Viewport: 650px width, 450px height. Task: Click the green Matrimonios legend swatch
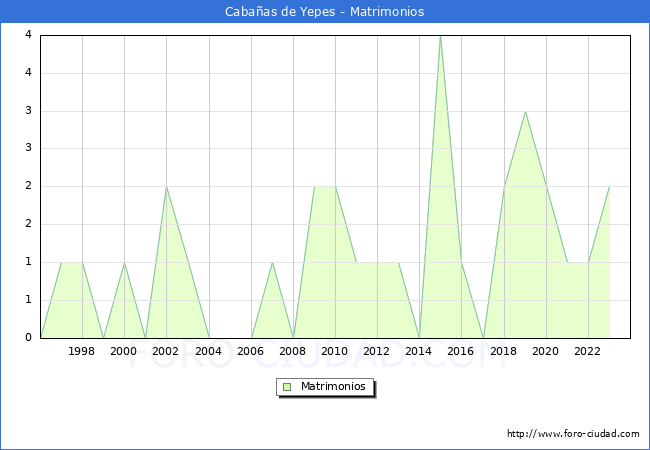point(287,387)
